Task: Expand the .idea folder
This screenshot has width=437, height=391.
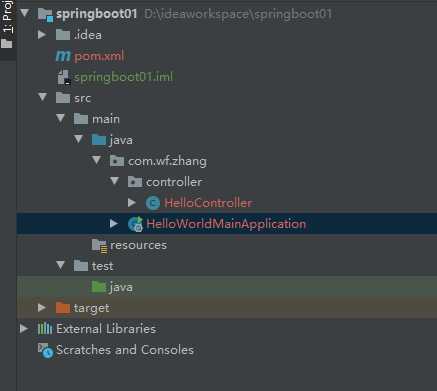Action: [42, 35]
